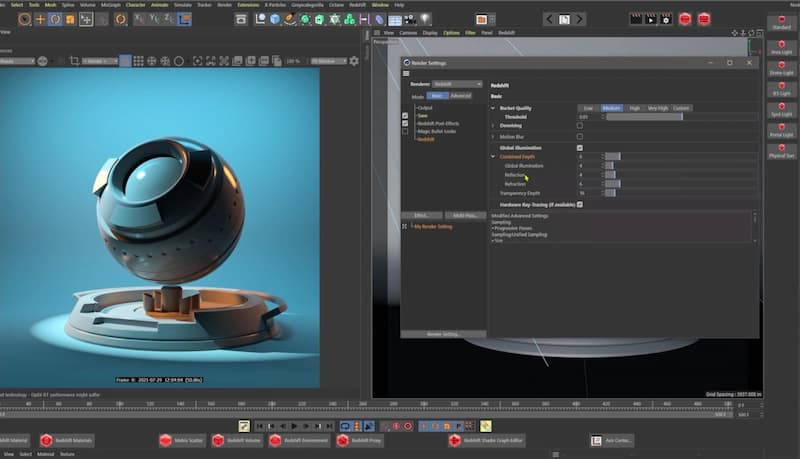This screenshot has width=800, height=459.
Task: Enable the Denoising checkbox
Action: (x=580, y=126)
